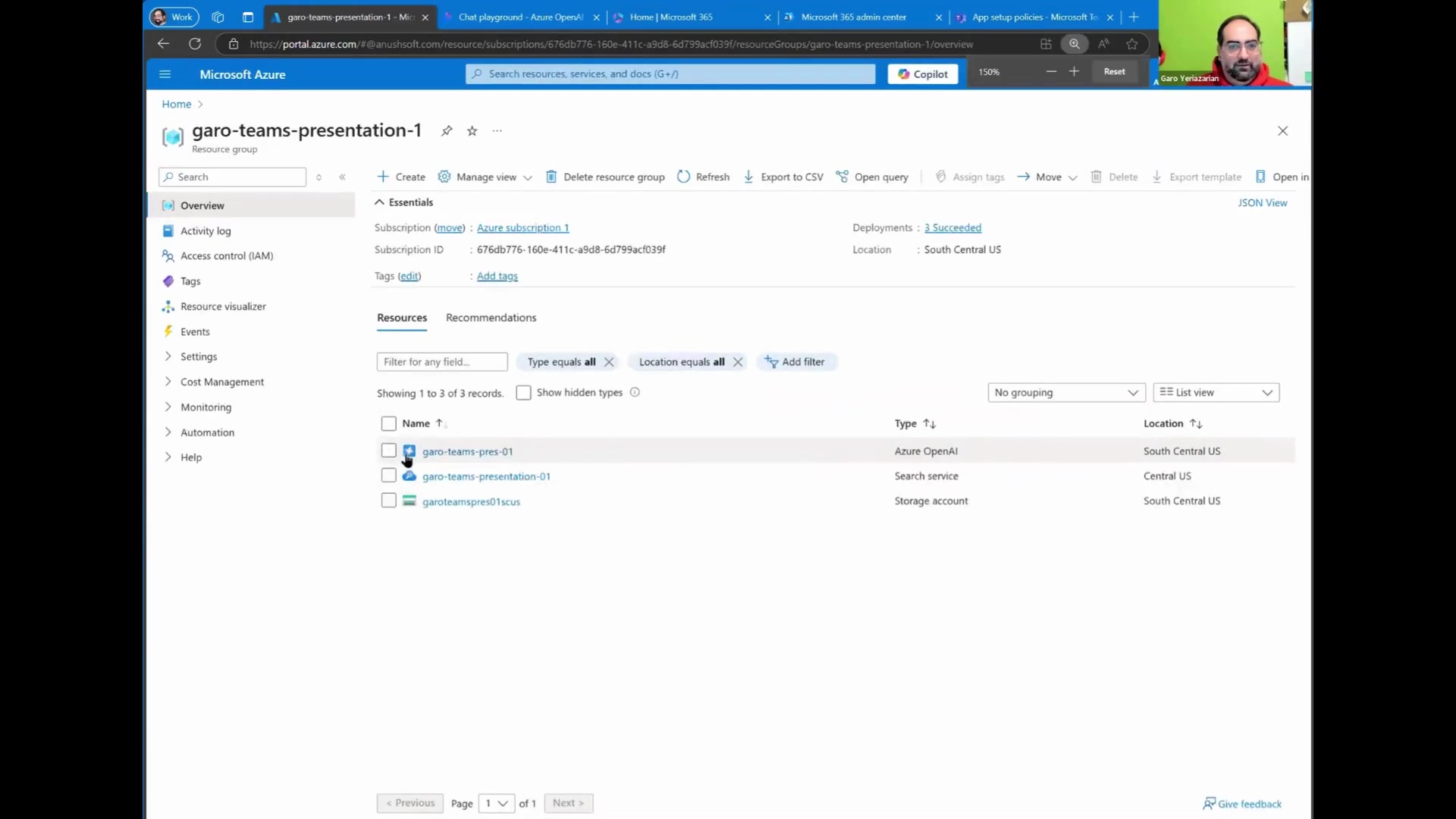Expand the Automation section
1456x819 pixels.
tap(207, 432)
